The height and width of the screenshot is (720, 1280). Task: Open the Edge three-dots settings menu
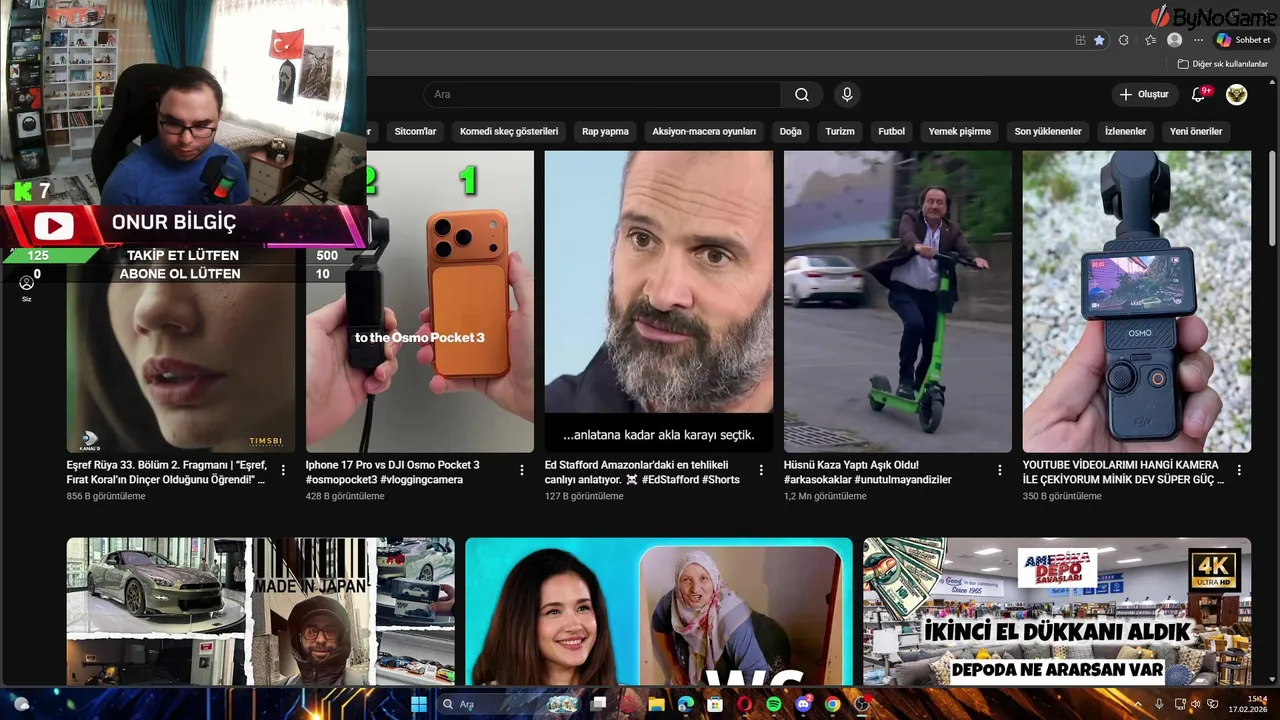[x=1198, y=40]
